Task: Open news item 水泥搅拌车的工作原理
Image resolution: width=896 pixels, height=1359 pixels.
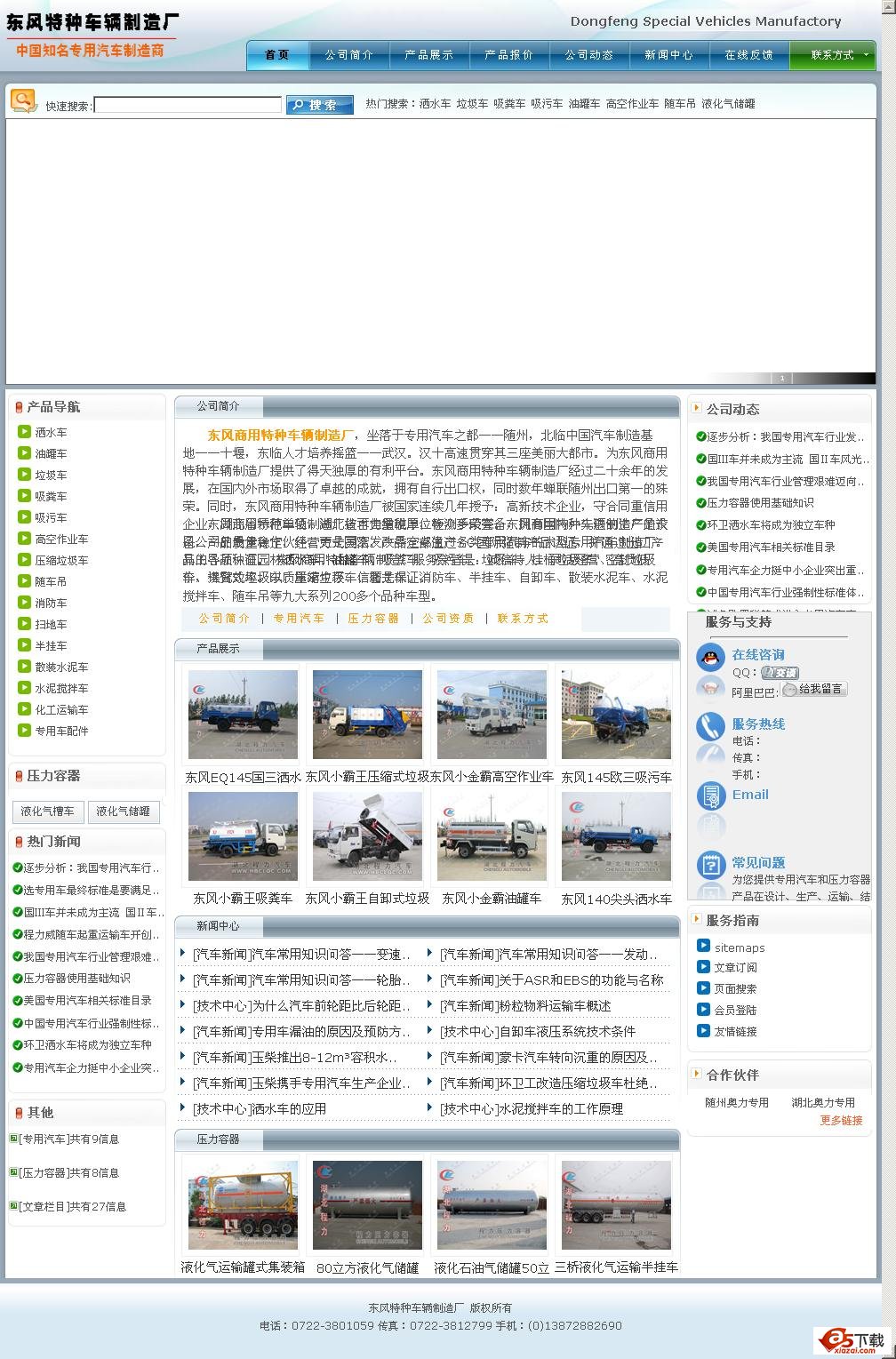Action: tap(532, 1108)
